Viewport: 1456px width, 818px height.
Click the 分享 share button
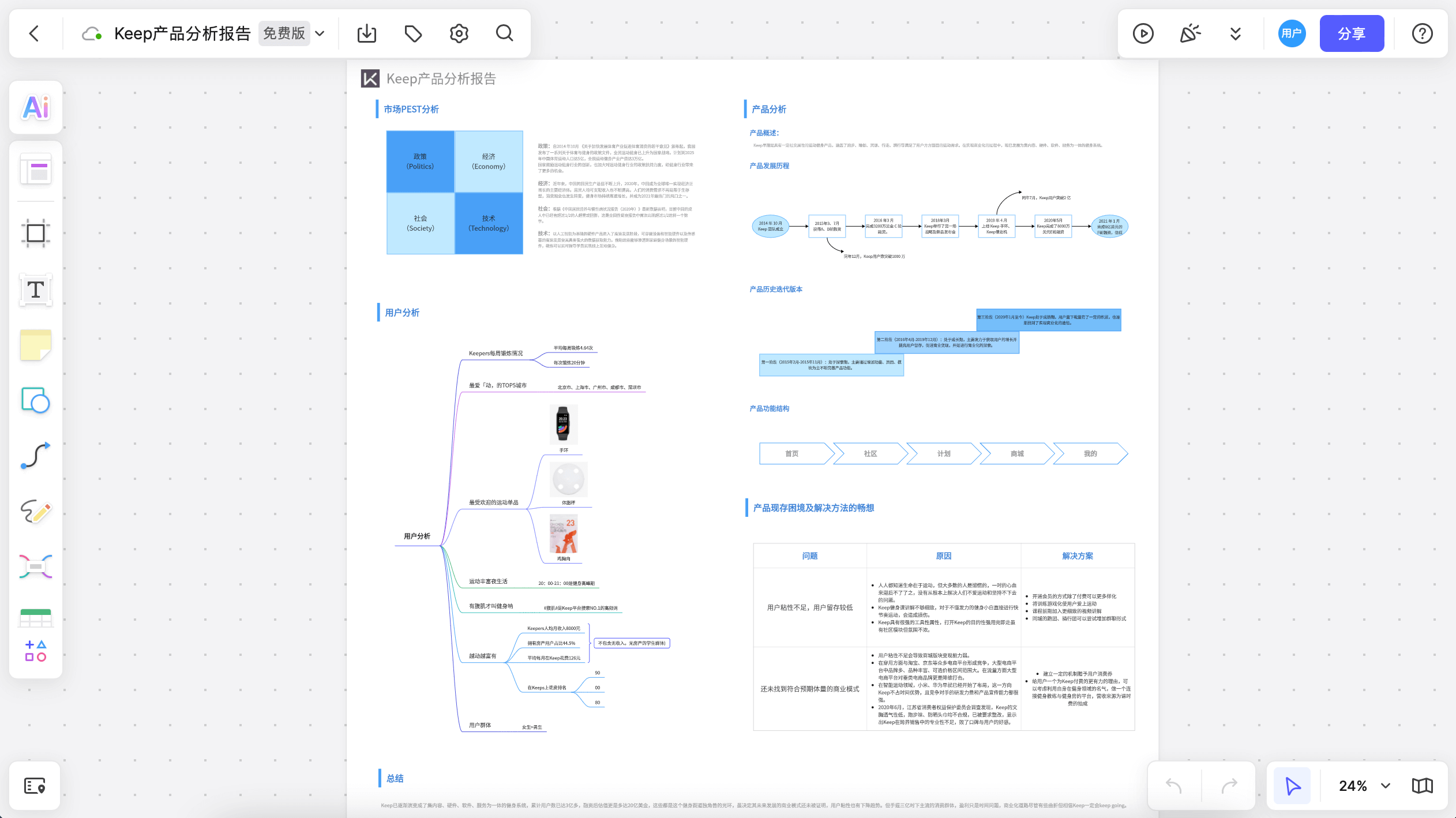(1352, 33)
